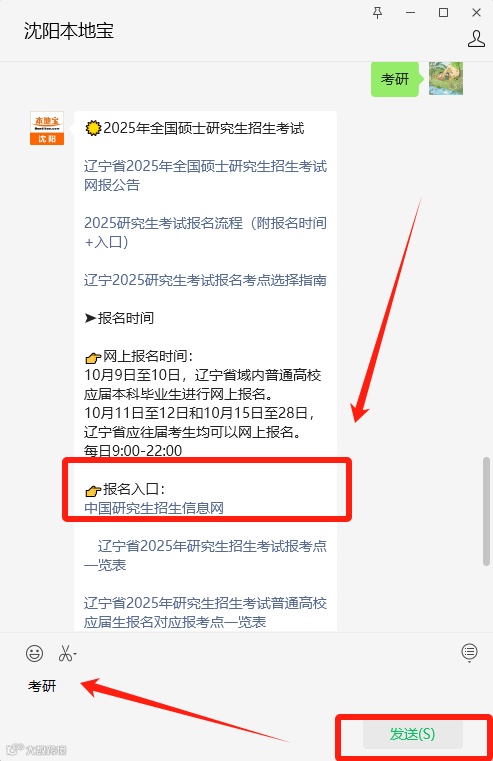
Task: Open 辽宁省2025年全国硕士研究生招生考试网报公告 link
Action: pos(205,175)
